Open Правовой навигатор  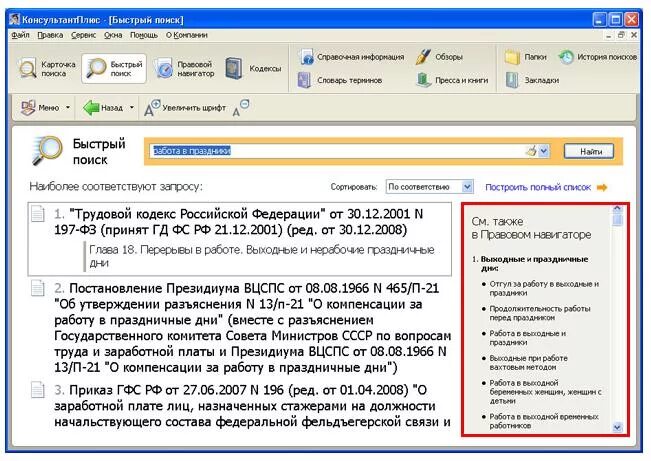point(184,69)
